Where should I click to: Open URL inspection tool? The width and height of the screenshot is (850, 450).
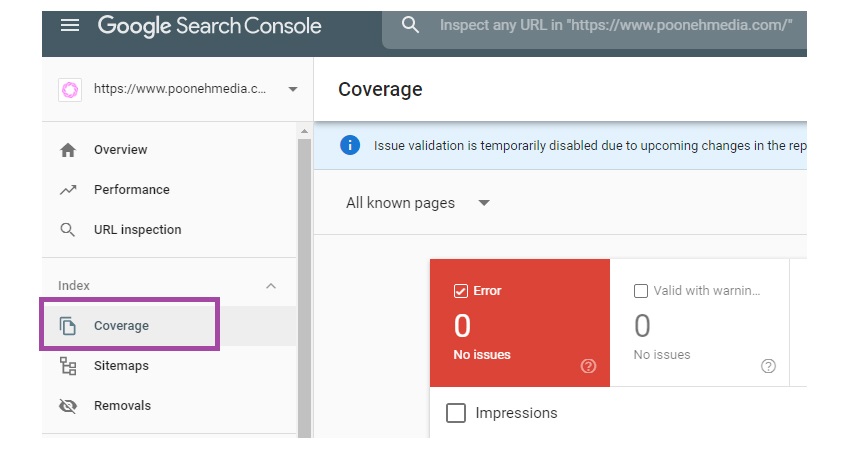138,230
